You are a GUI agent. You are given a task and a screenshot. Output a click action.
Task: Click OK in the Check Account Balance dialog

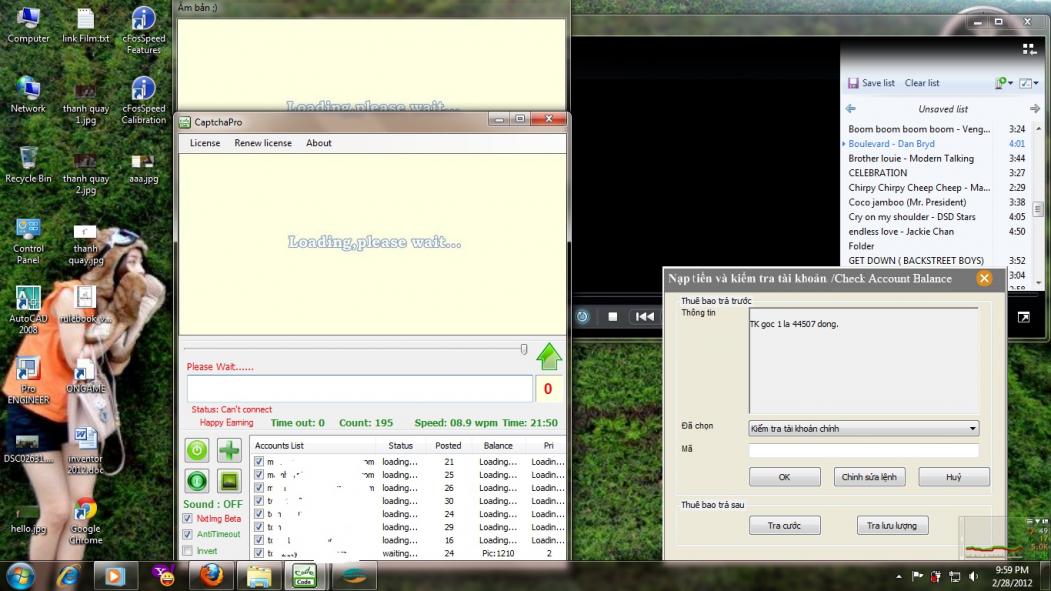784,477
